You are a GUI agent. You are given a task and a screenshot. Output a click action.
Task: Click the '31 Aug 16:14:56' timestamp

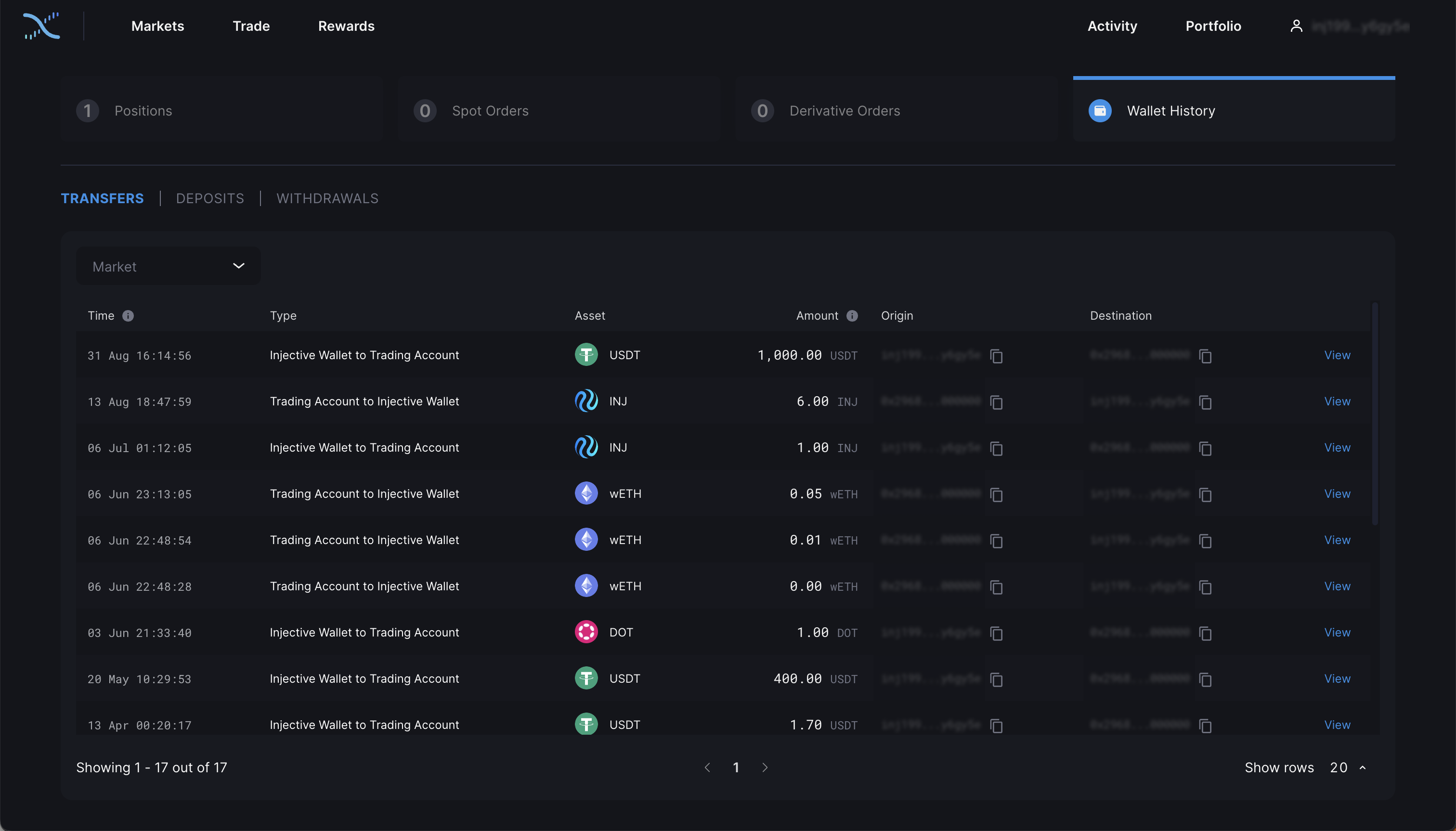point(139,356)
